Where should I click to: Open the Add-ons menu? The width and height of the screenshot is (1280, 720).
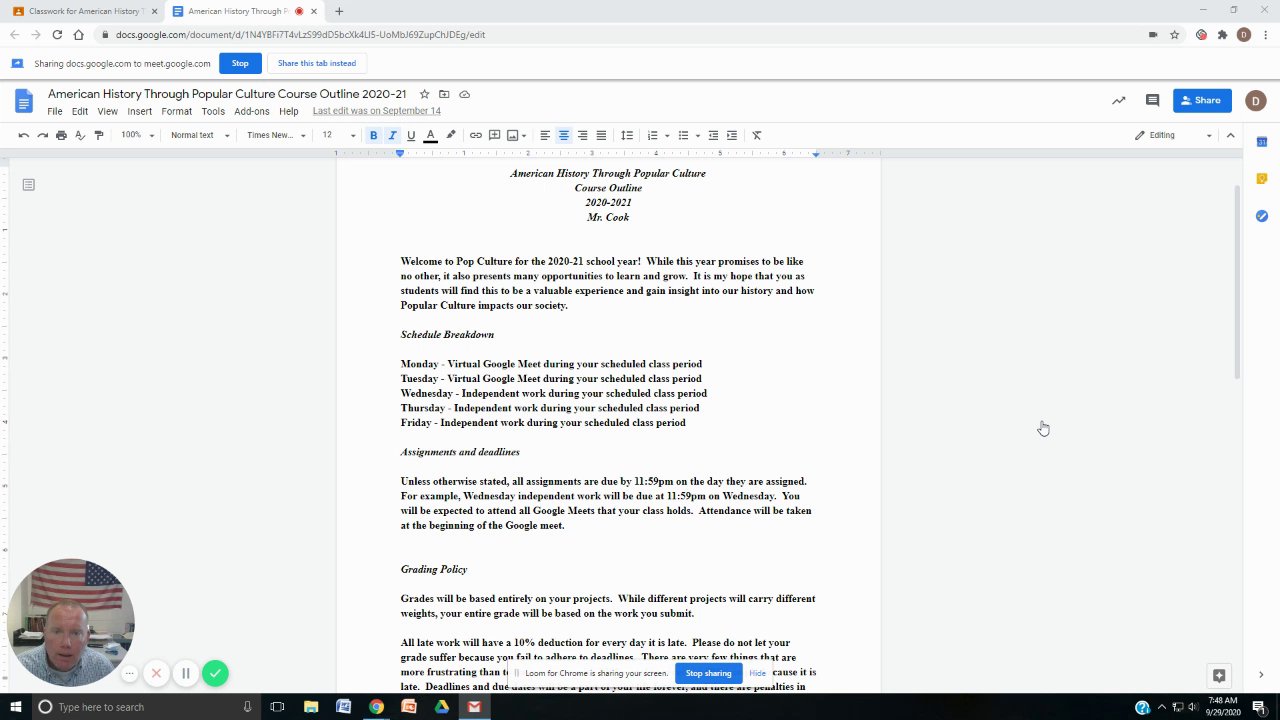coord(252,111)
